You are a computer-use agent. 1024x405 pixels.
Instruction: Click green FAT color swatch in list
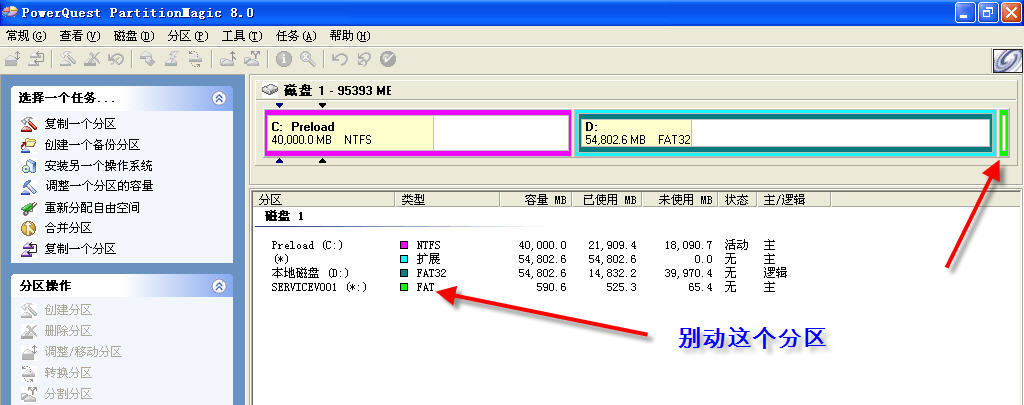click(x=404, y=287)
